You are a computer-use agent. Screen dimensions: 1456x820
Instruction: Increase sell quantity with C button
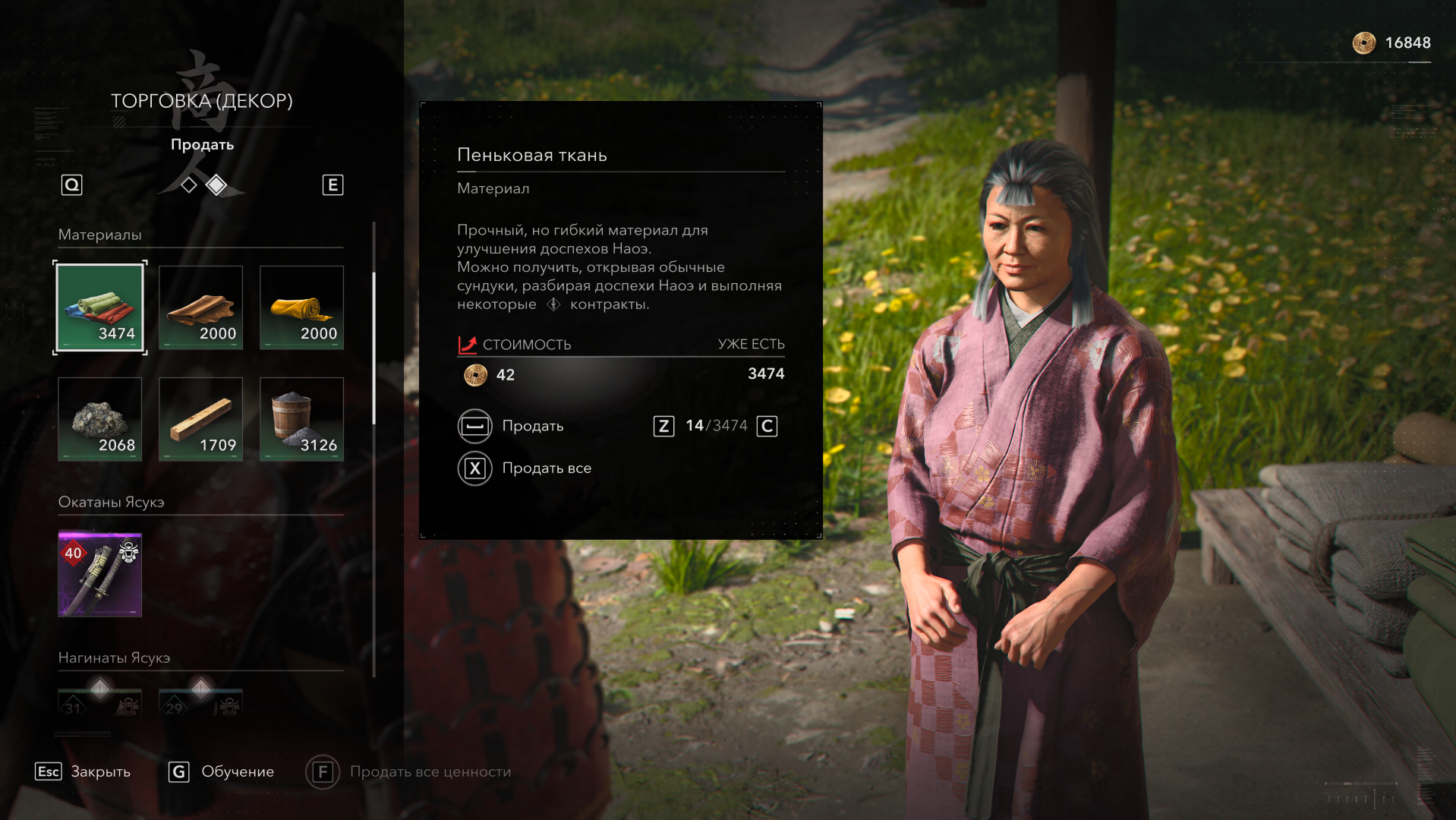(x=767, y=426)
